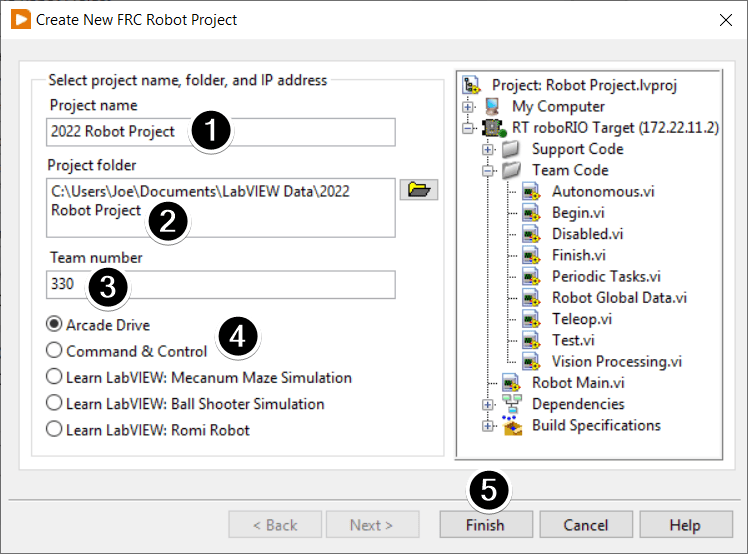Click the RT roboRIO Target device icon
The width and height of the screenshot is (748, 554).
tap(493, 127)
